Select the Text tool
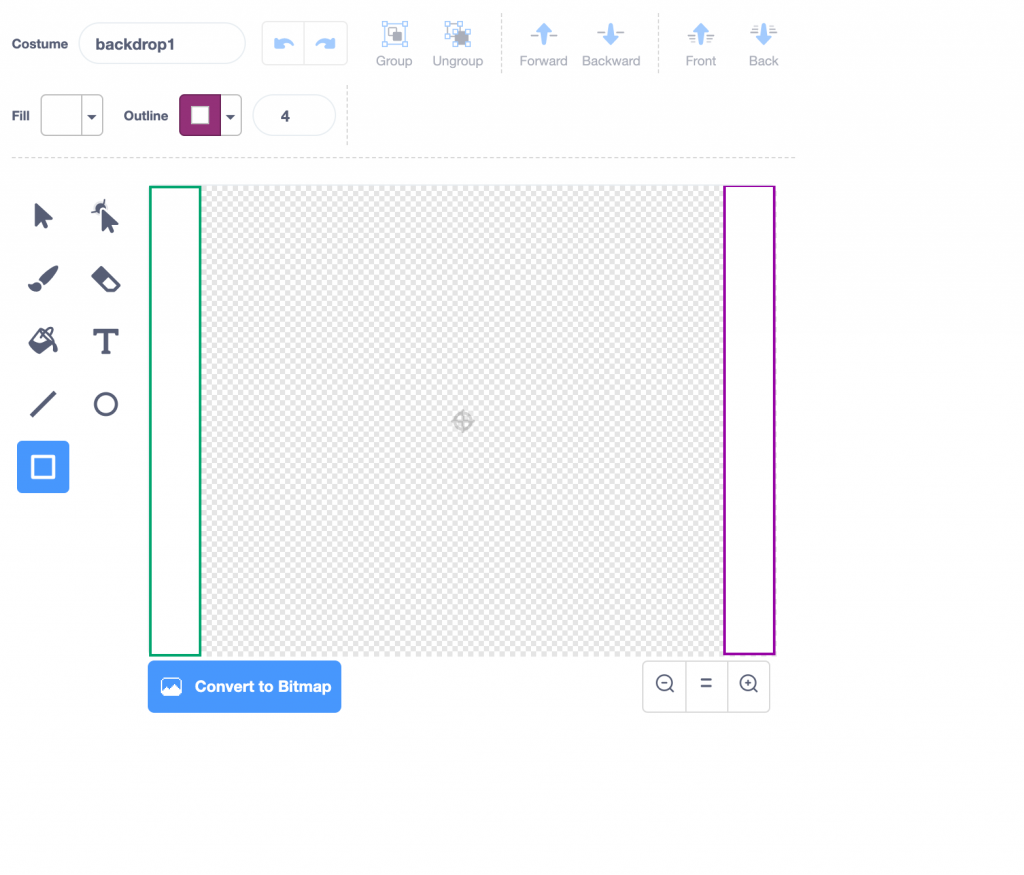This screenshot has width=1024, height=875. coord(105,341)
